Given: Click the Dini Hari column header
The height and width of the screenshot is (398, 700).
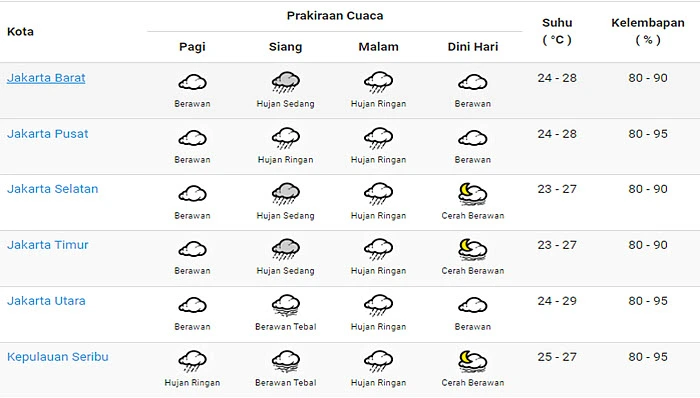Looking at the screenshot, I should pos(473,47).
